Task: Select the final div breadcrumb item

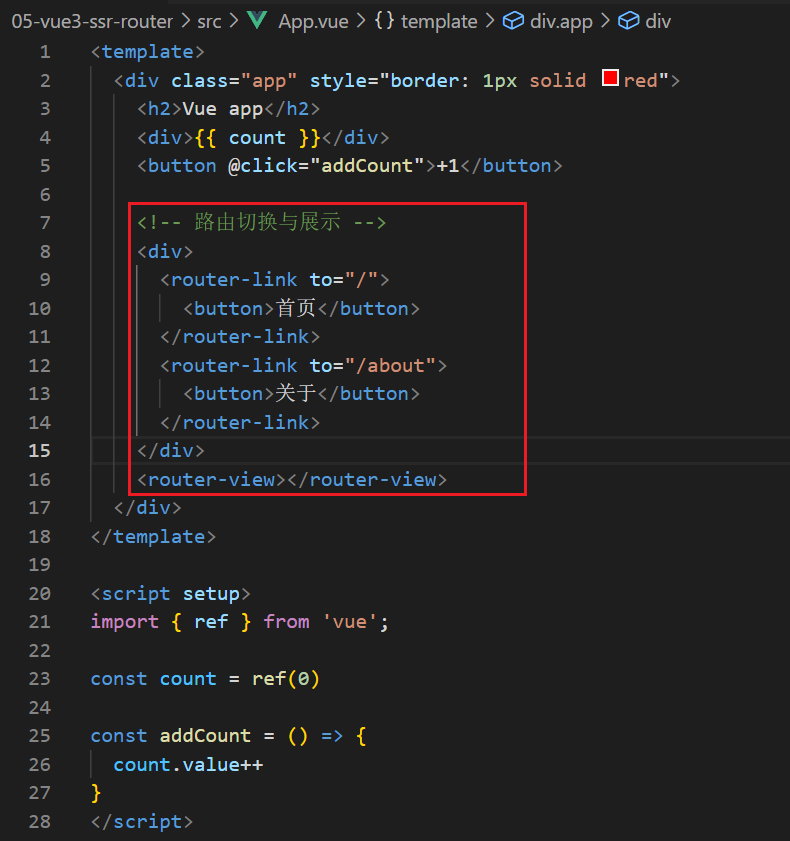Action: (658, 21)
